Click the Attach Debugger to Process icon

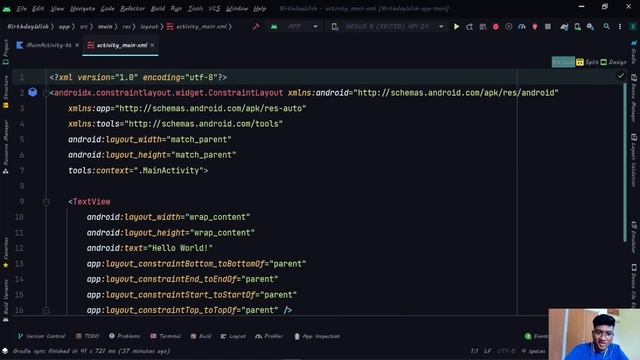pos(535,27)
